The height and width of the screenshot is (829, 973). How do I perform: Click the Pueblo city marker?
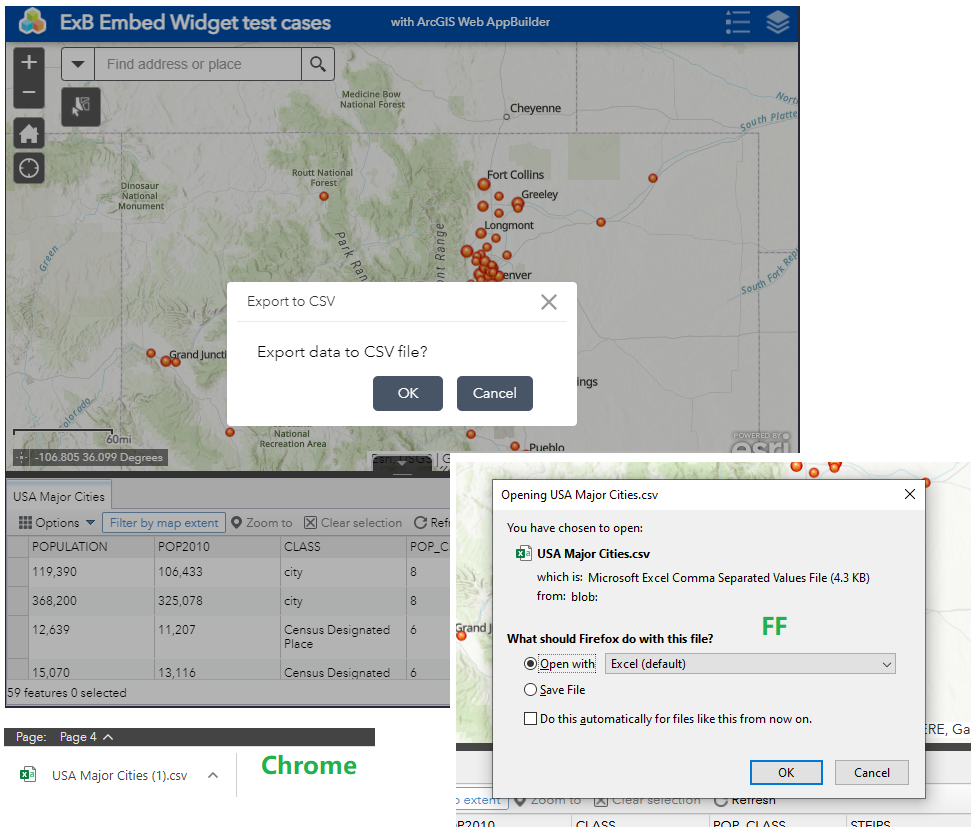(515, 446)
